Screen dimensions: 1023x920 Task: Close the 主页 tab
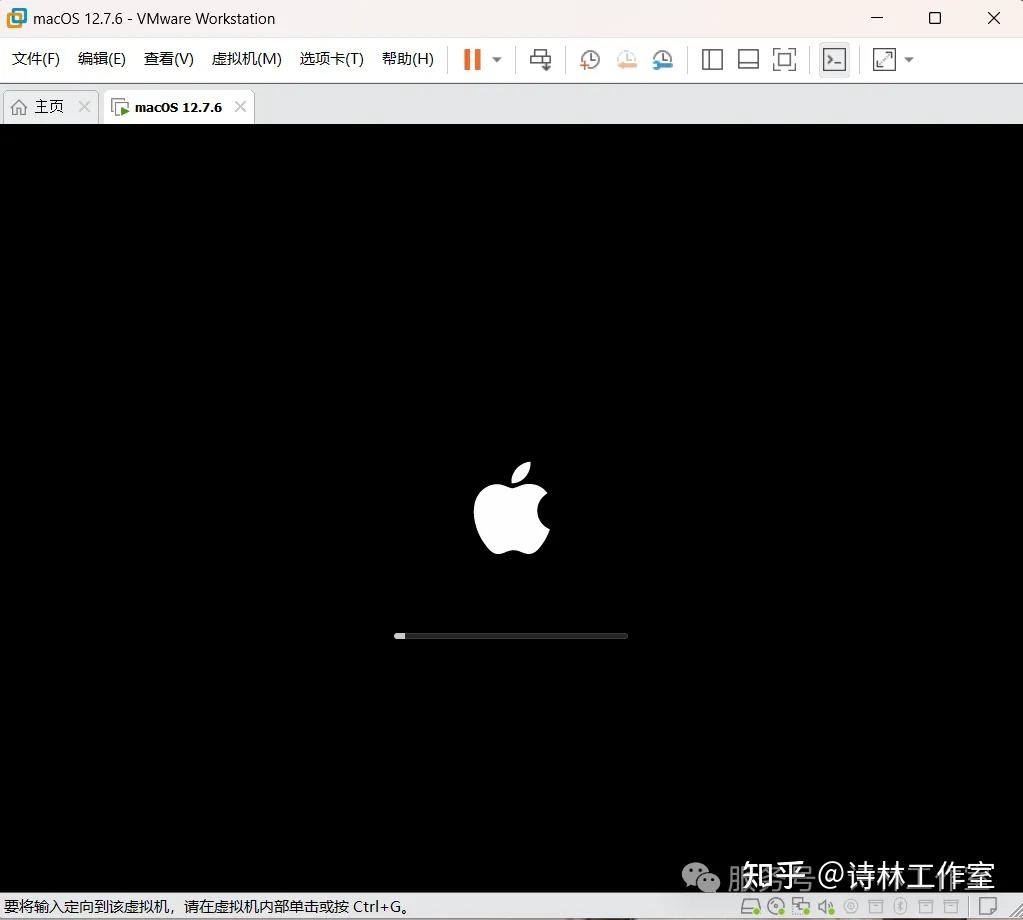84,106
